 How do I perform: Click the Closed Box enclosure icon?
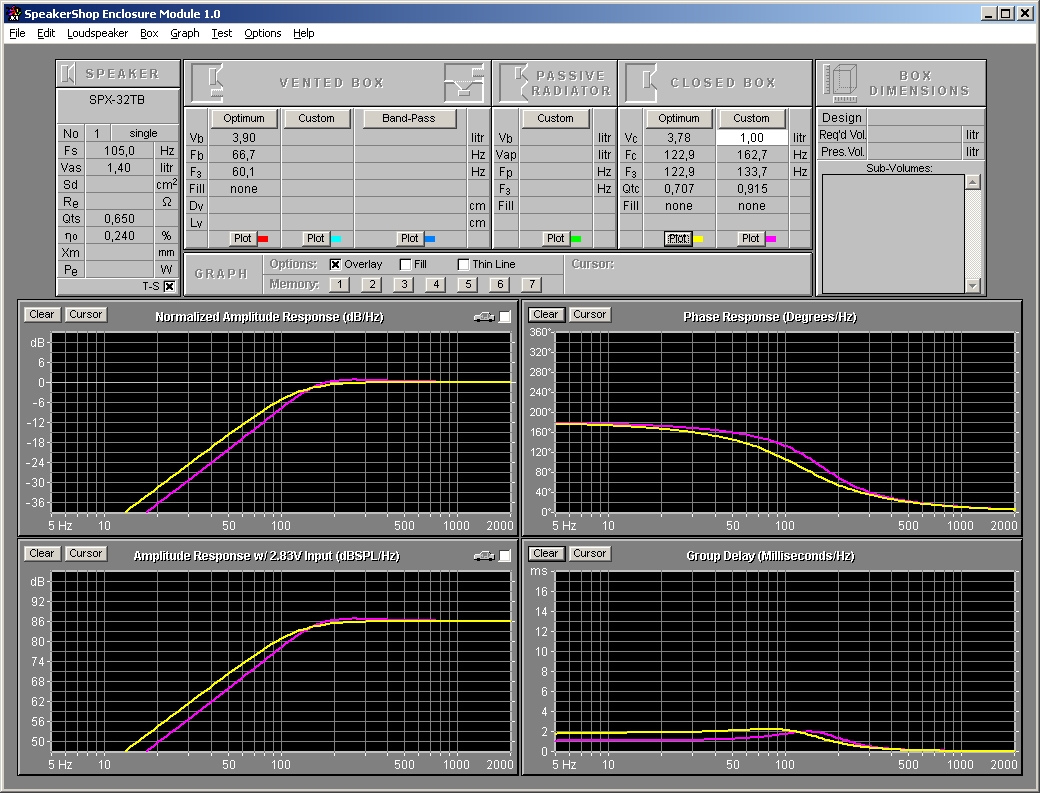pos(641,82)
